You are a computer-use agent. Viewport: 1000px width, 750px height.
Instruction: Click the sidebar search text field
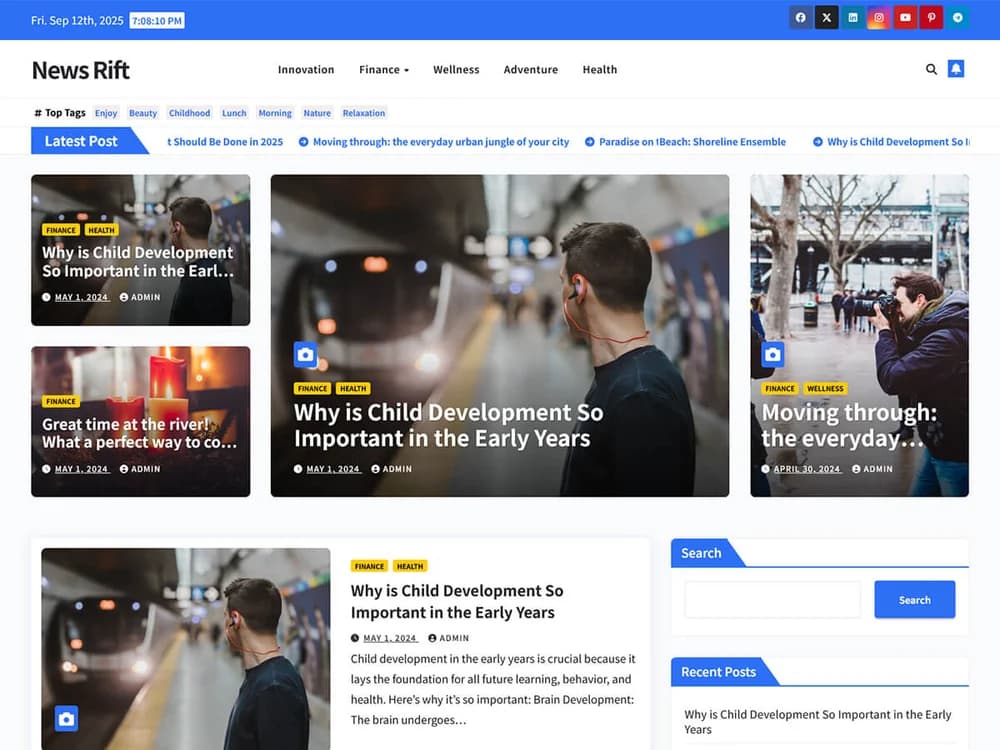(772, 600)
